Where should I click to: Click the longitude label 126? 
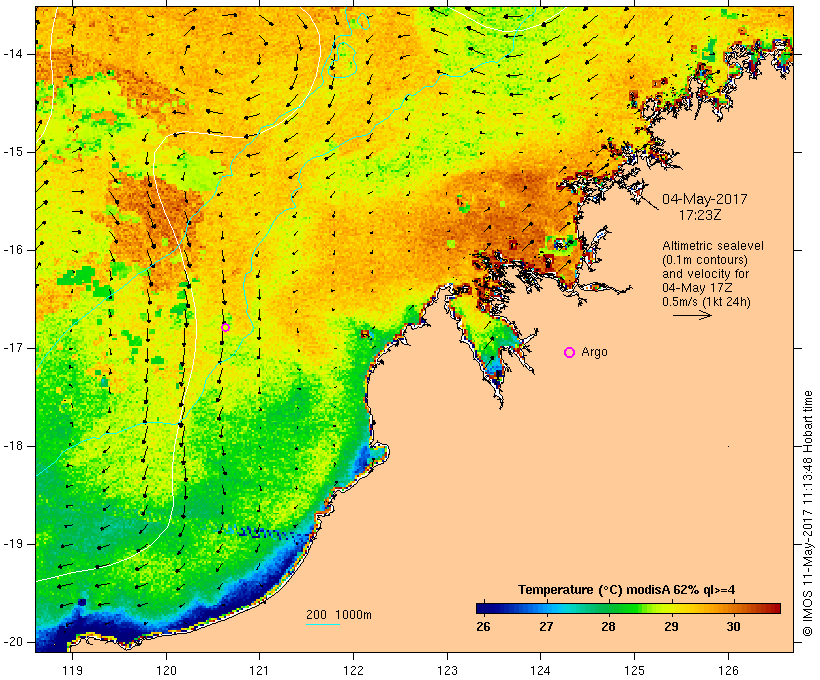pyautogui.click(x=728, y=670)
